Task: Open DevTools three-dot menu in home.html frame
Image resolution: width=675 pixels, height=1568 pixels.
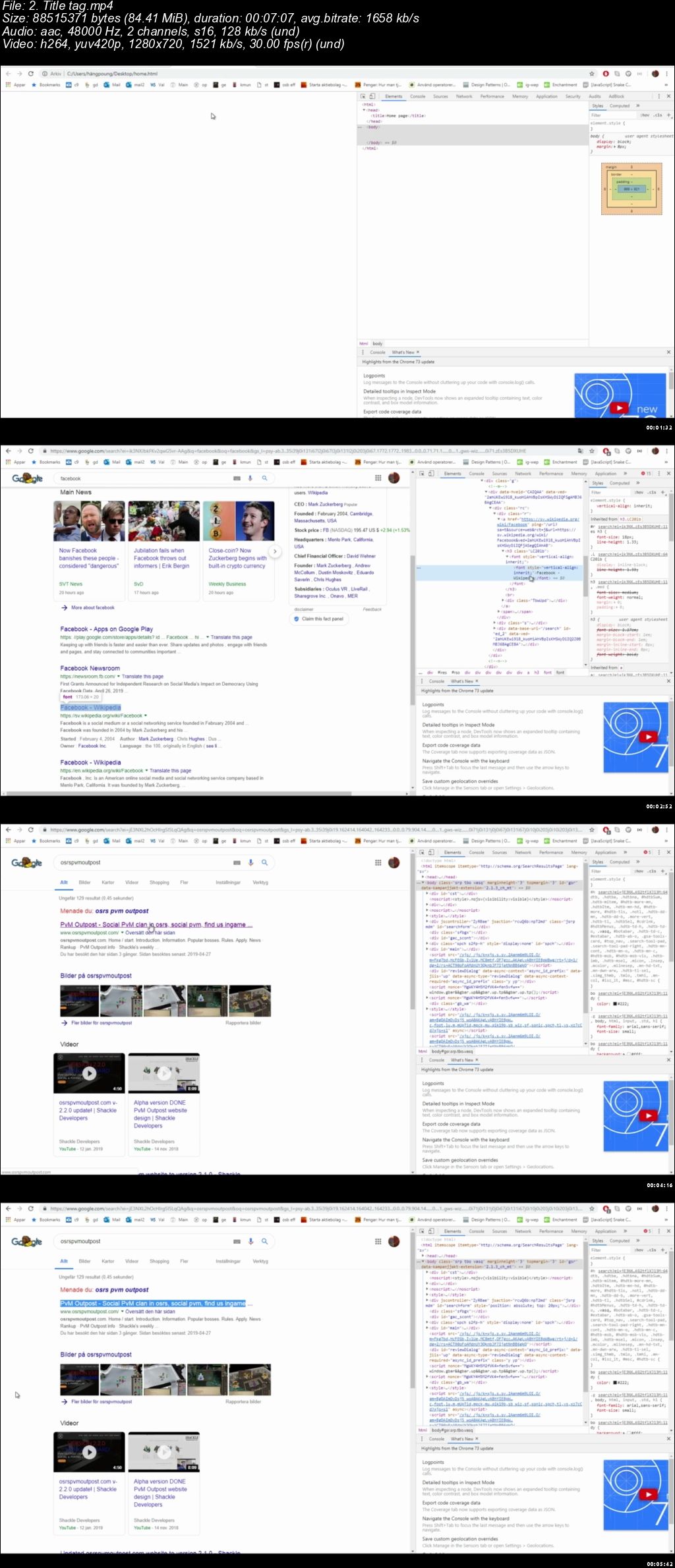Action: [660, 96]
